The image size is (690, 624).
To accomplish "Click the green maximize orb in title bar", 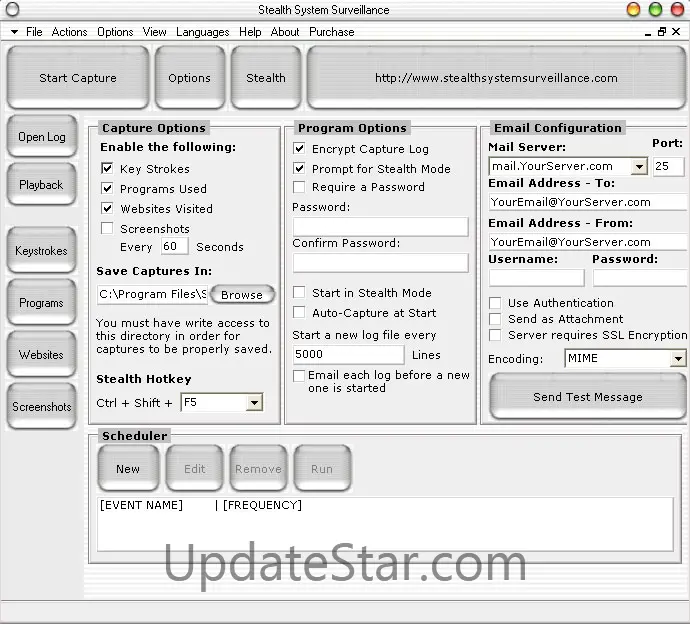I will coord(655,9).
